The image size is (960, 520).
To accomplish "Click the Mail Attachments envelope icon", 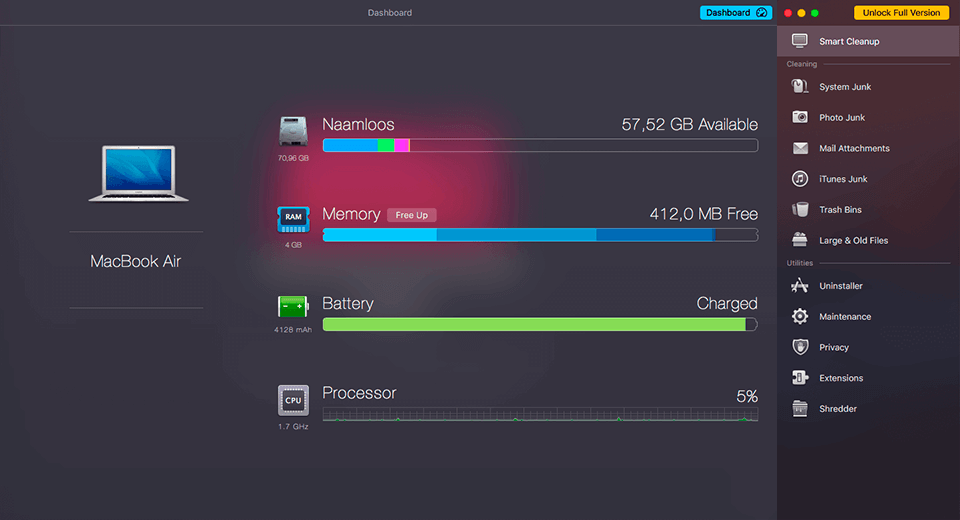I will (x=800, y=148).
